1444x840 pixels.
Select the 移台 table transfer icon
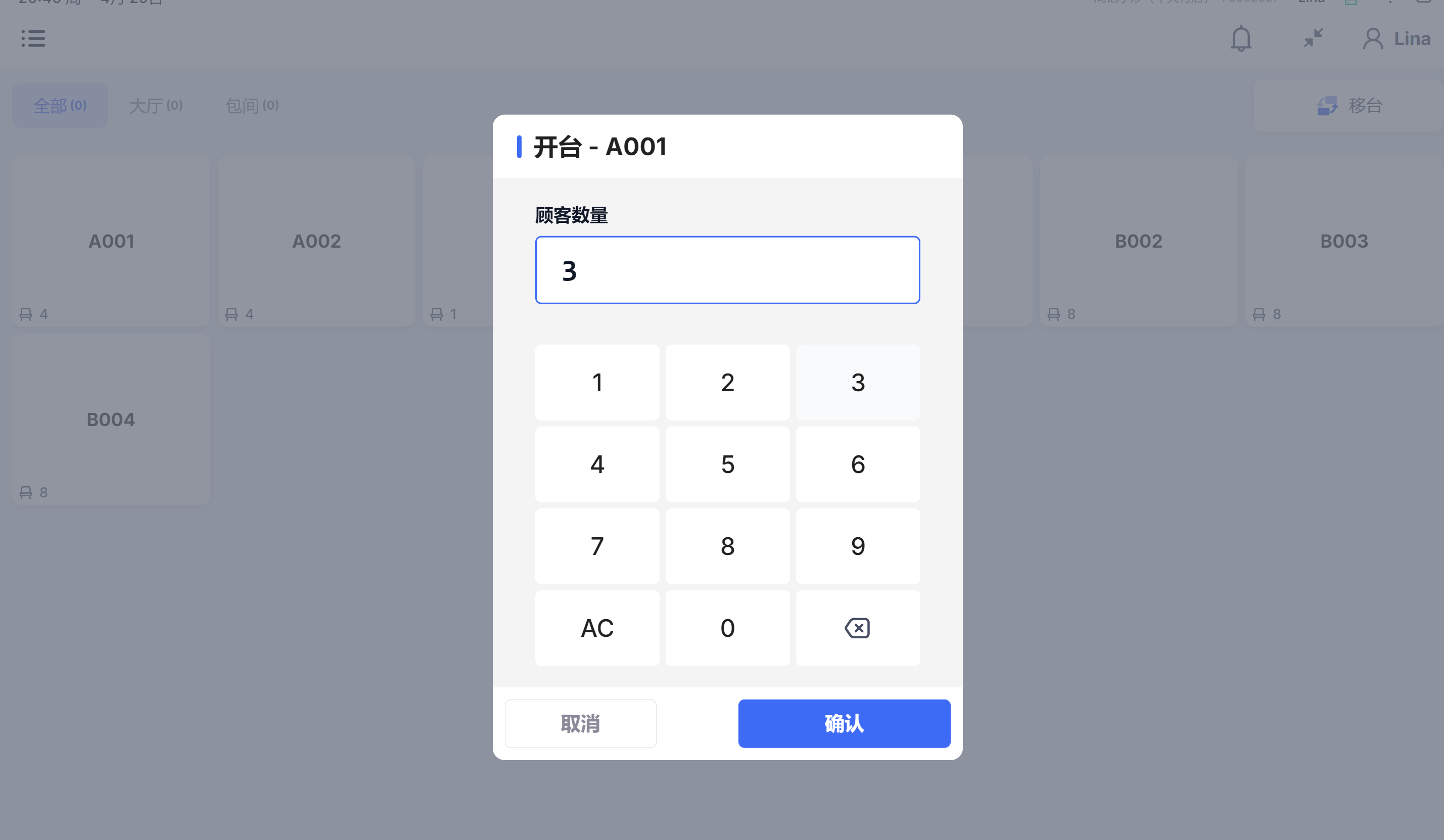tap(1327, 106)
